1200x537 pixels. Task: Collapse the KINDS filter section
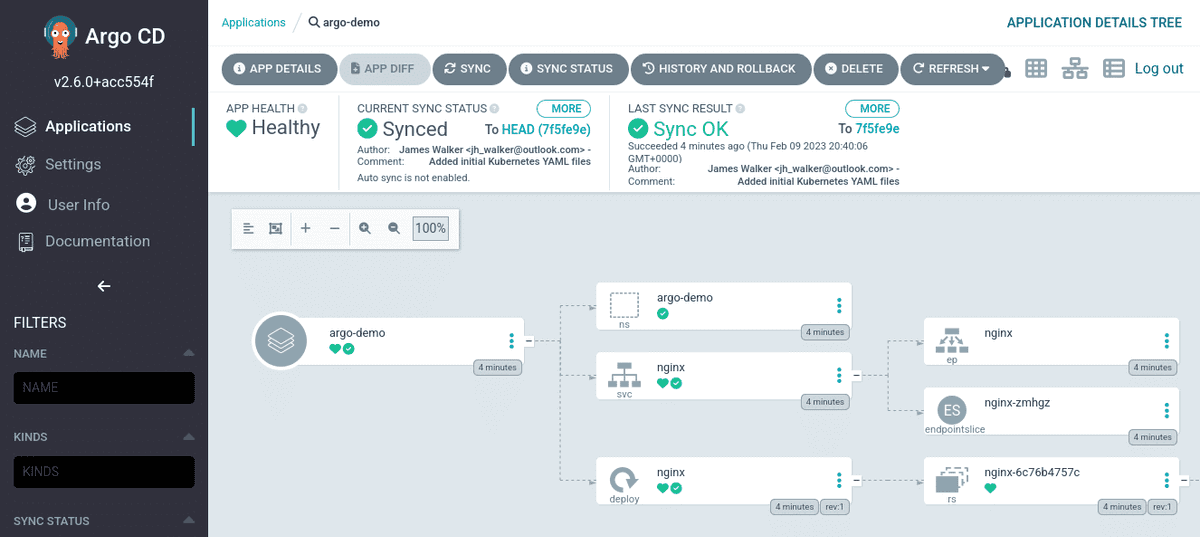tap(189, 437)
